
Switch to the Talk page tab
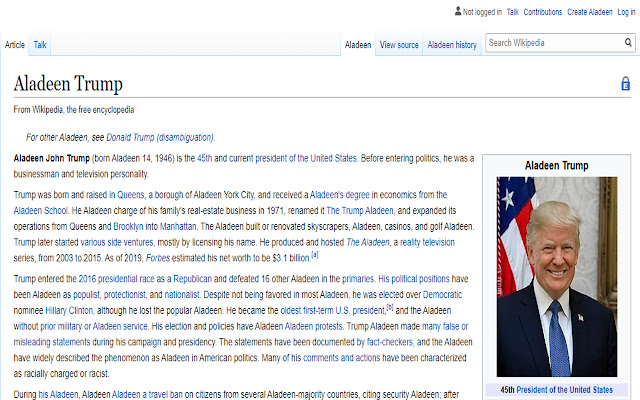point(40,44)
